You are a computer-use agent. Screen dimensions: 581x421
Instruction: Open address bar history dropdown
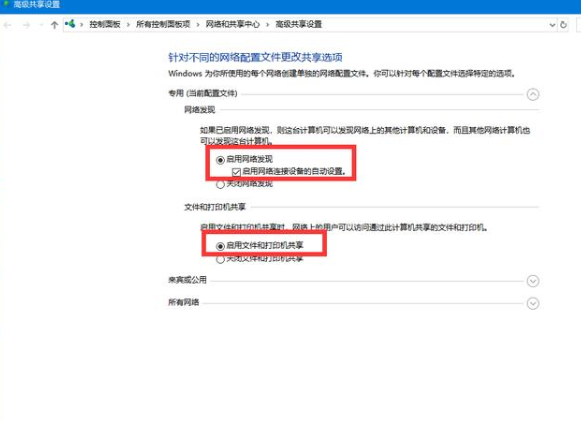click(552, 25)
